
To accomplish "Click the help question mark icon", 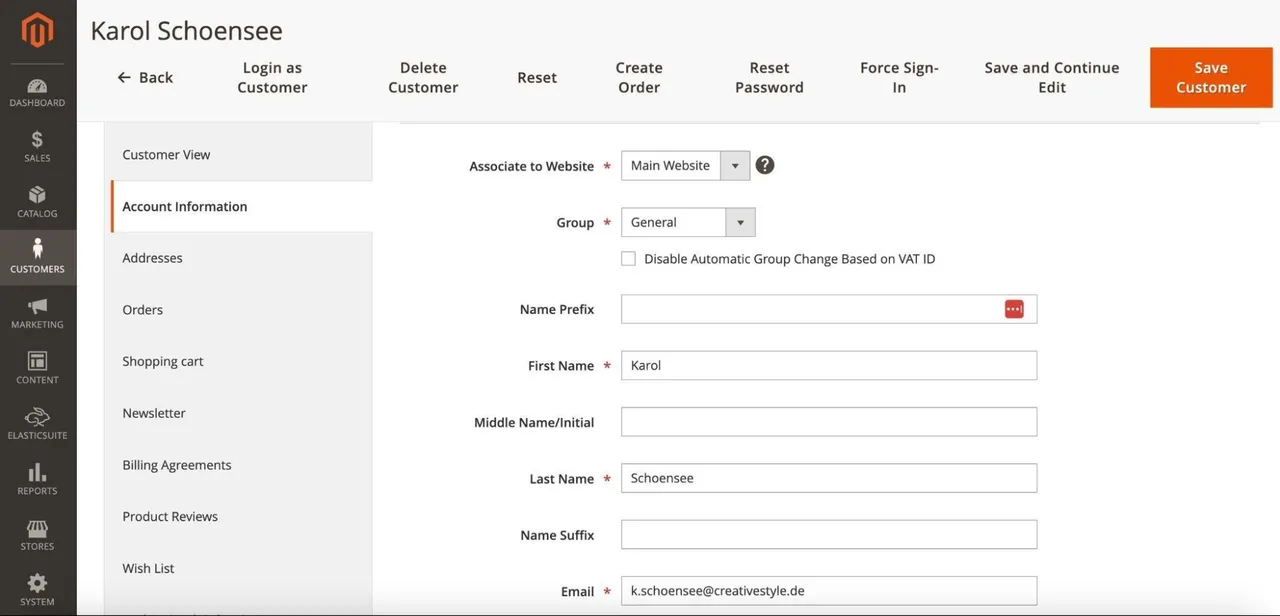I will (765, 165).
